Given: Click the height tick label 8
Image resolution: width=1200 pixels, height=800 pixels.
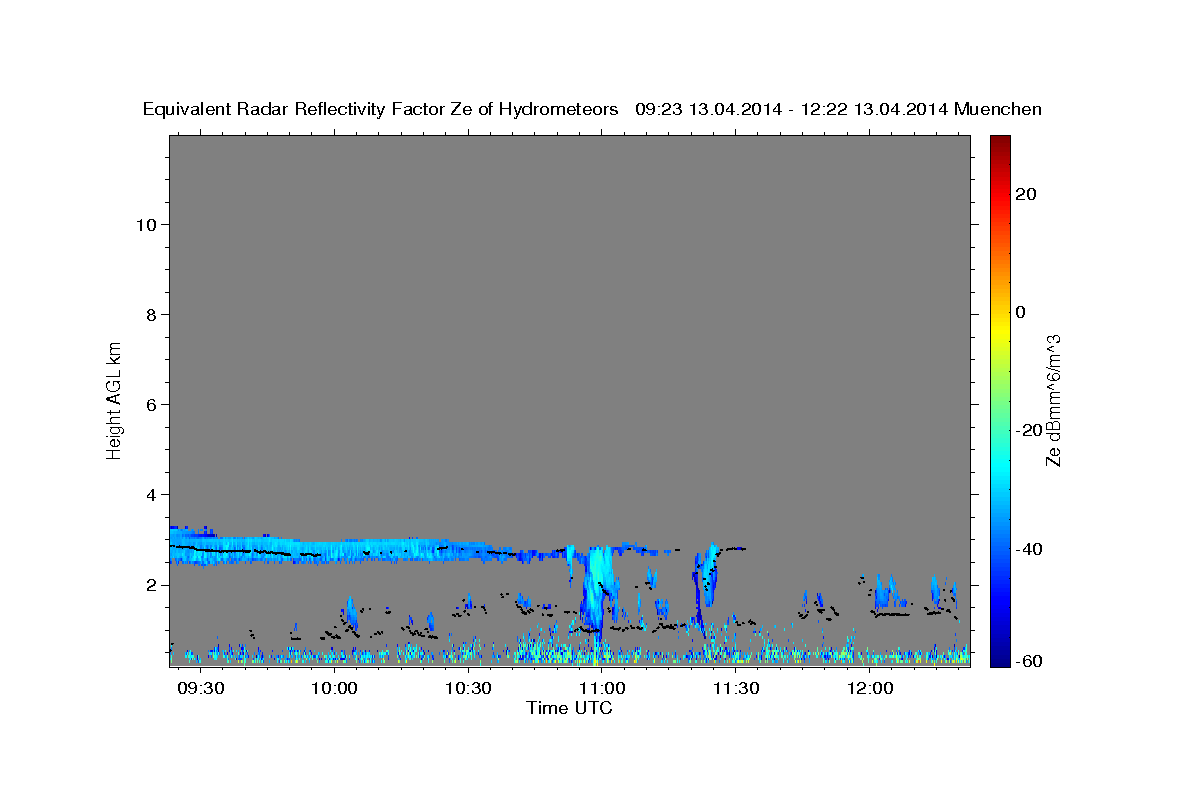Looking at the screenshot, I should pos(151,315).
